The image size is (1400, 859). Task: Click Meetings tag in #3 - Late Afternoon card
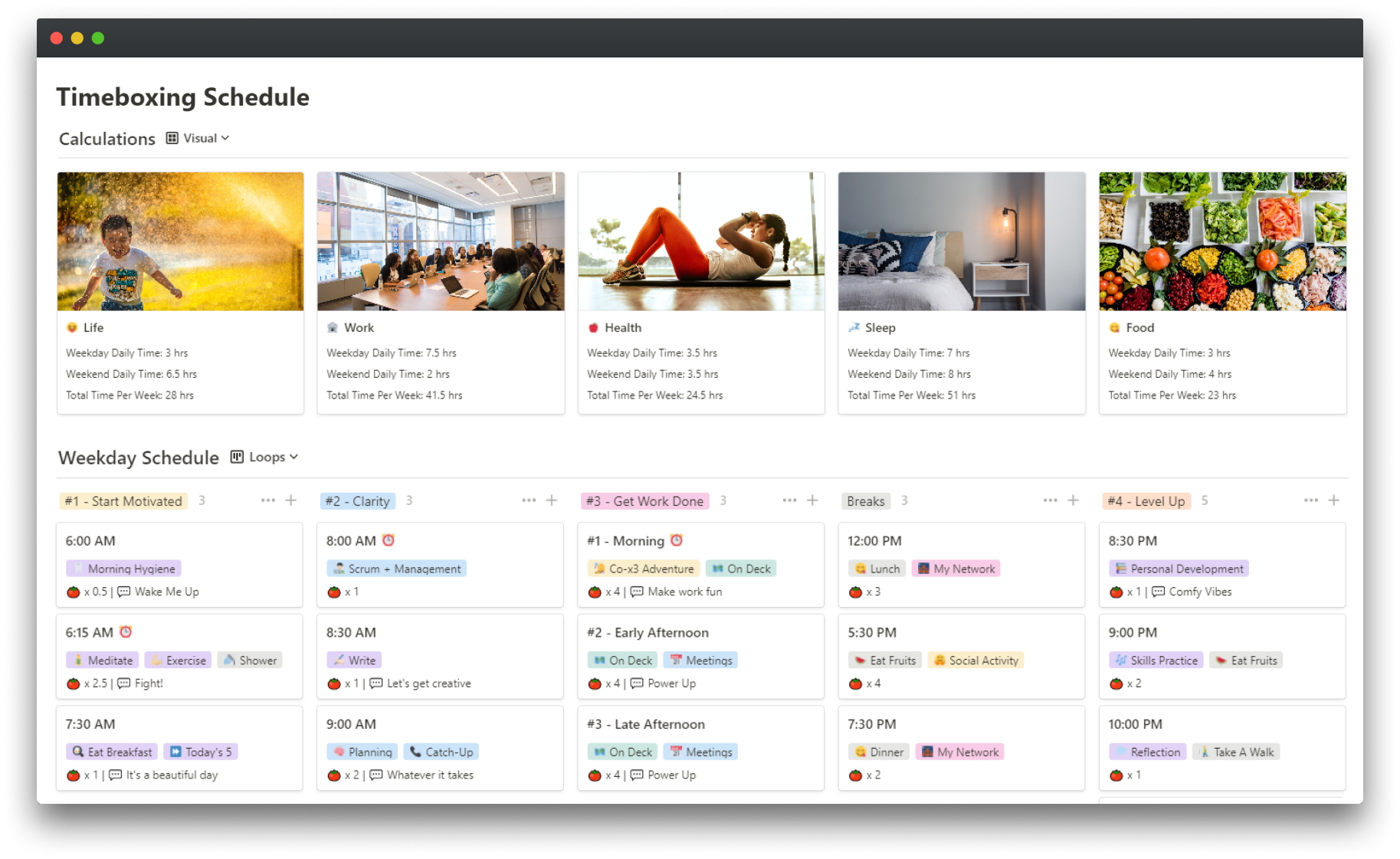click(x=701, y=752)
